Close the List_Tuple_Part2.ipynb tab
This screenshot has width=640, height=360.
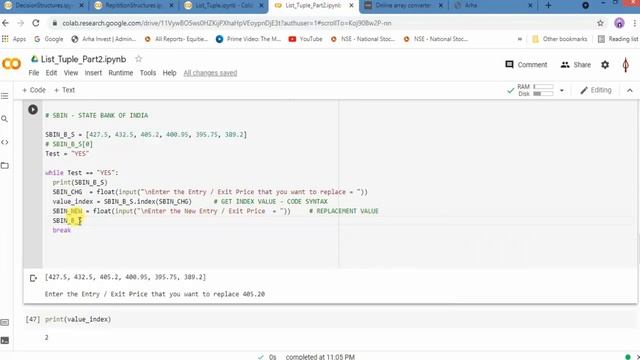click(352, 6)
